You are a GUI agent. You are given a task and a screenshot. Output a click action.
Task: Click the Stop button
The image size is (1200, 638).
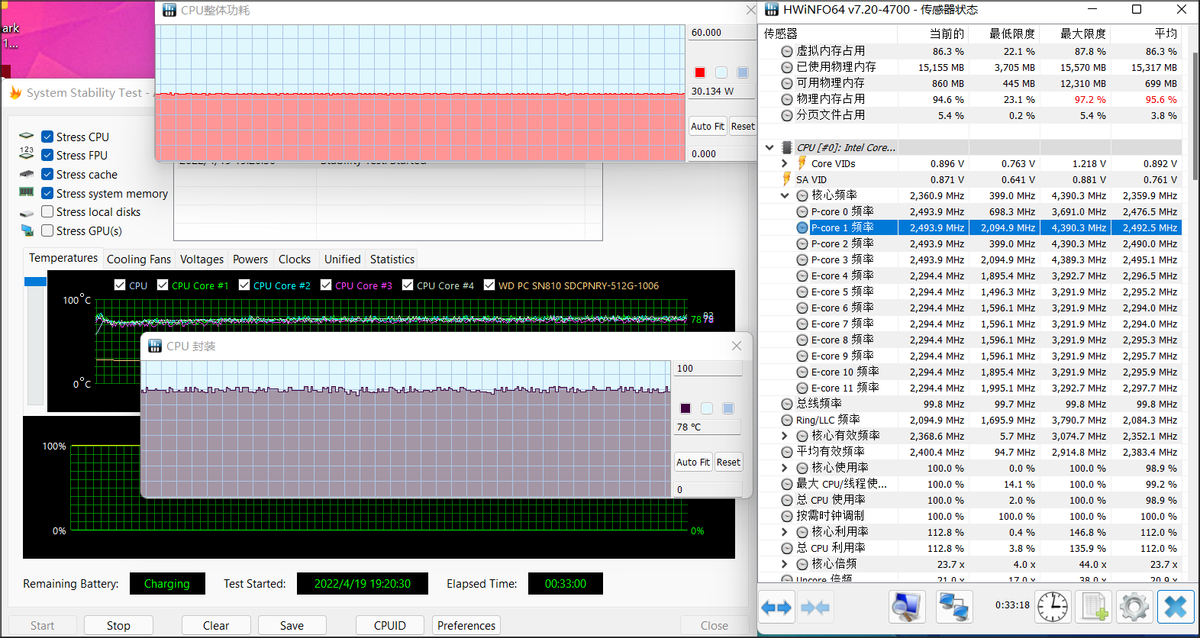pyautogui.click(x=118, y=625)
